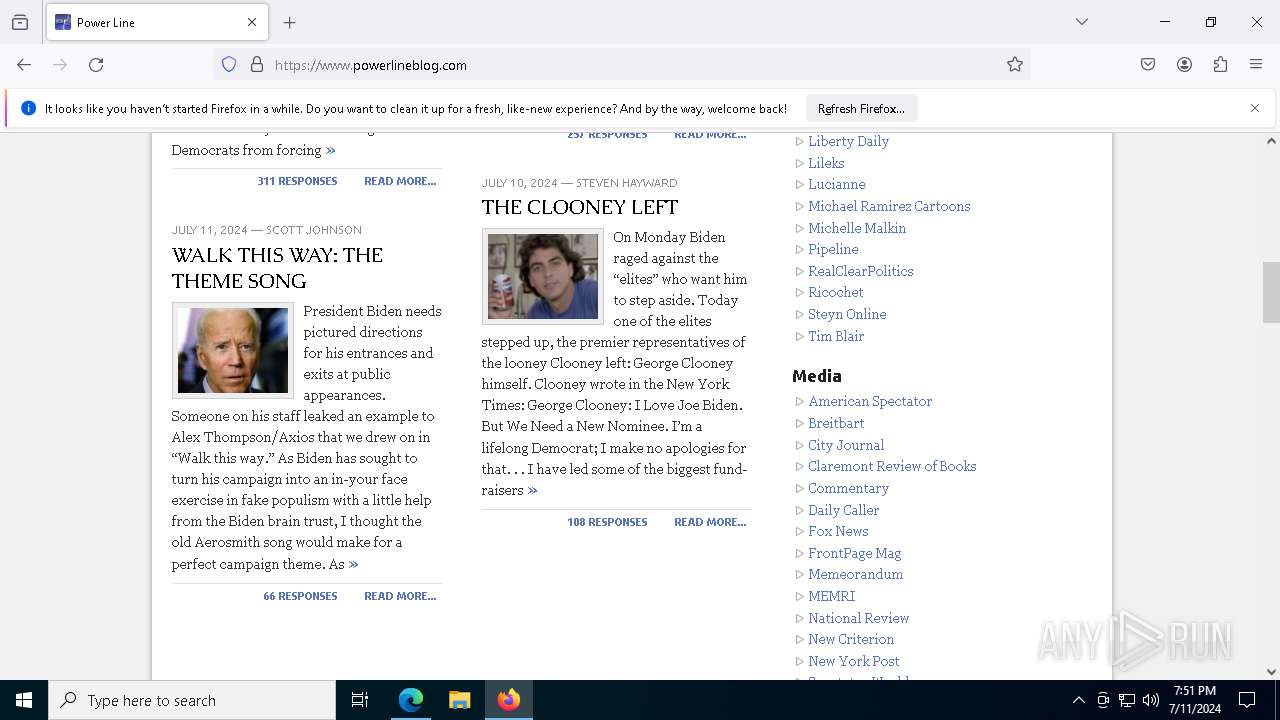Open City Journal link
Viewport: 1280px width, 720px height.
(x=846, y=445)
